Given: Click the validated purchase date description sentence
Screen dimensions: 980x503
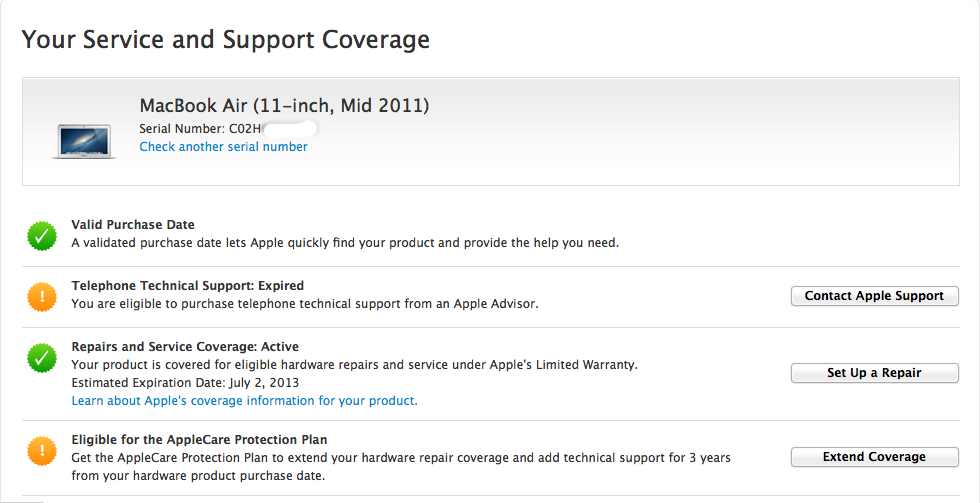Looking at the screenshot, I should pyautogui.click(x=345, y=242).
